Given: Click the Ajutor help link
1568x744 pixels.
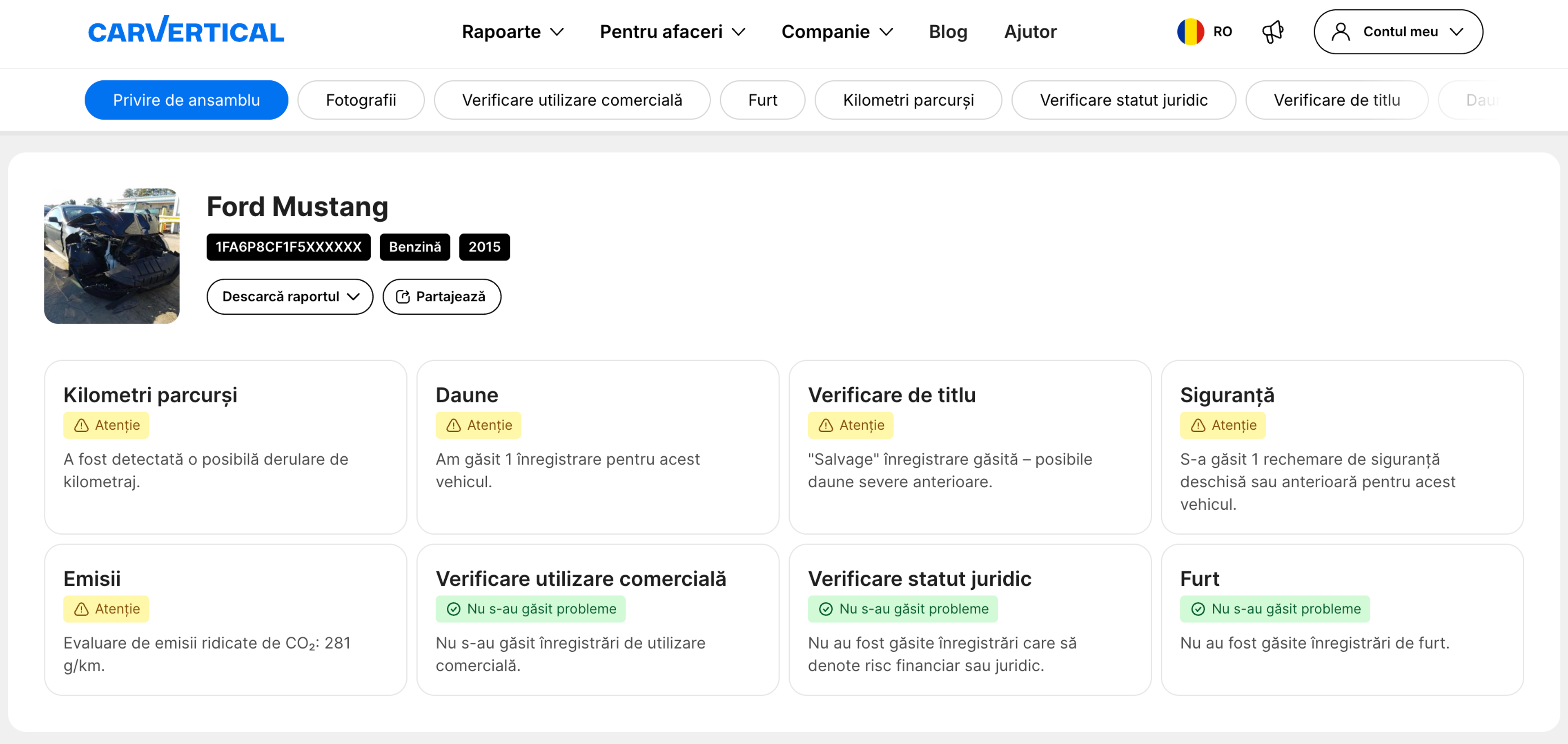Looking at the screenshot, I should (1030, 32).
